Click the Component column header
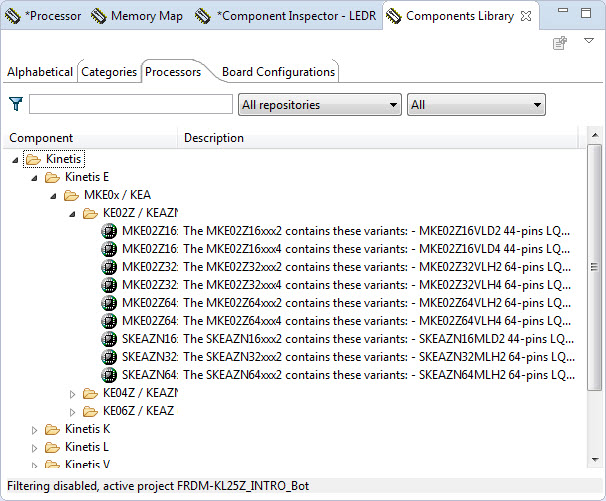This screenshot has width=606, height=501. [x=90, y=138]
